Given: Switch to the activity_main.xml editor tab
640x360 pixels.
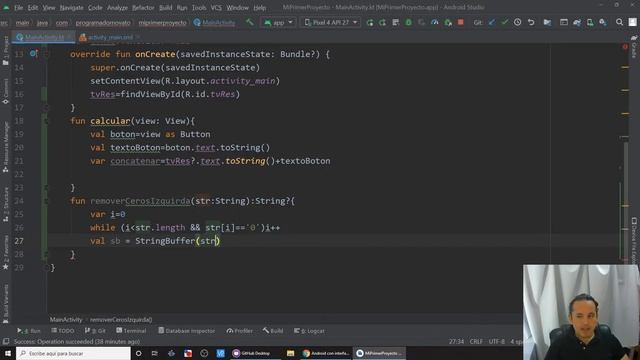Looking at the screenshot, I should pos(110,37).
